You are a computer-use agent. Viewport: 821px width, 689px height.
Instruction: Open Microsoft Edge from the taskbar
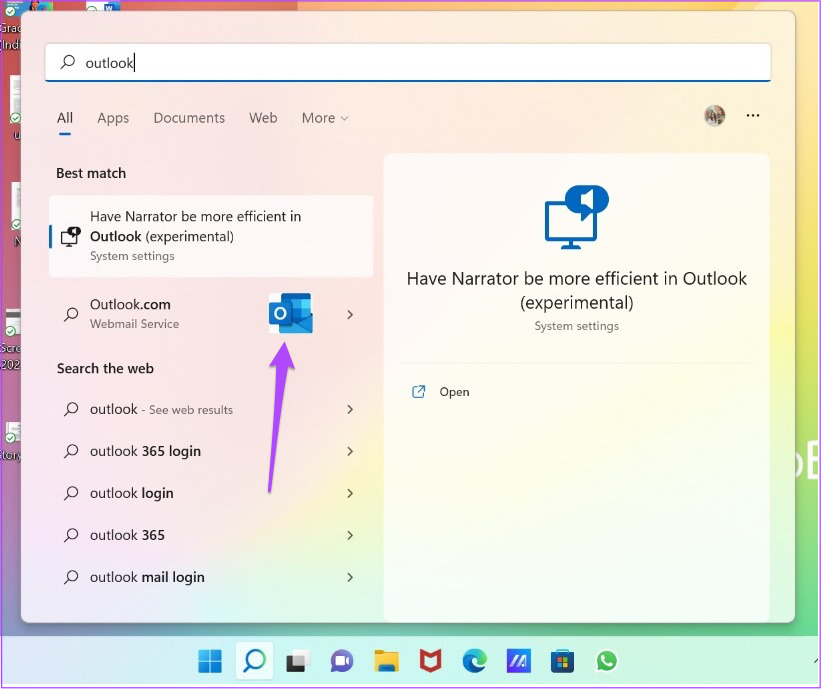click(474, 661)
